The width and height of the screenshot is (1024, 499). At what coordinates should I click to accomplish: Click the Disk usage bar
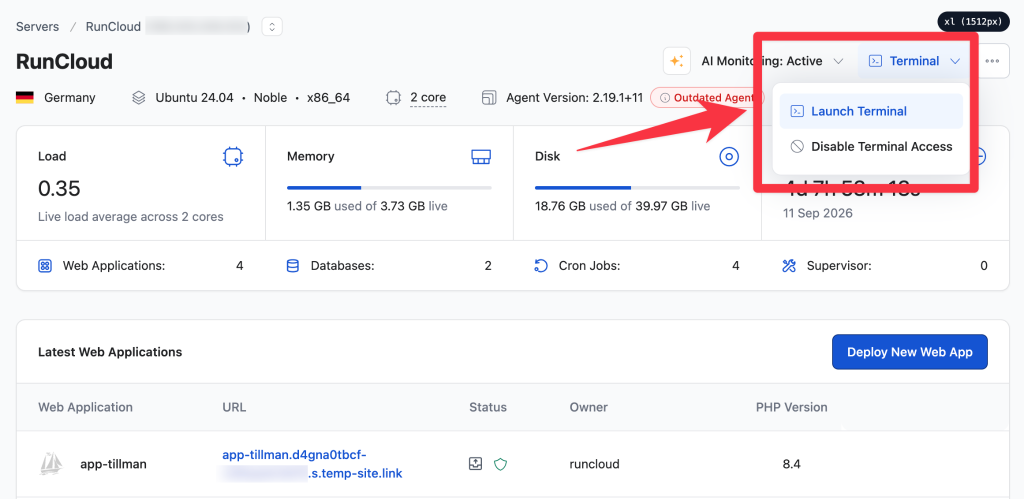[637, 188]
